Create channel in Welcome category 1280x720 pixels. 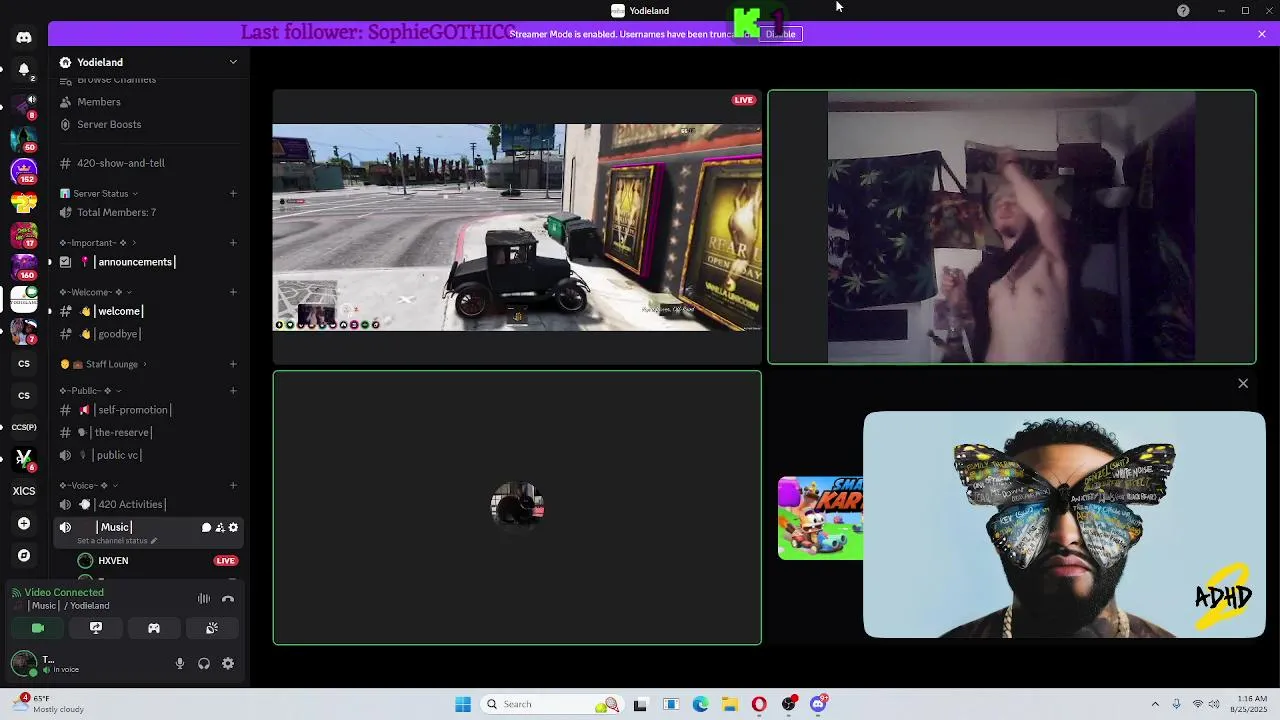click(233, 292)
